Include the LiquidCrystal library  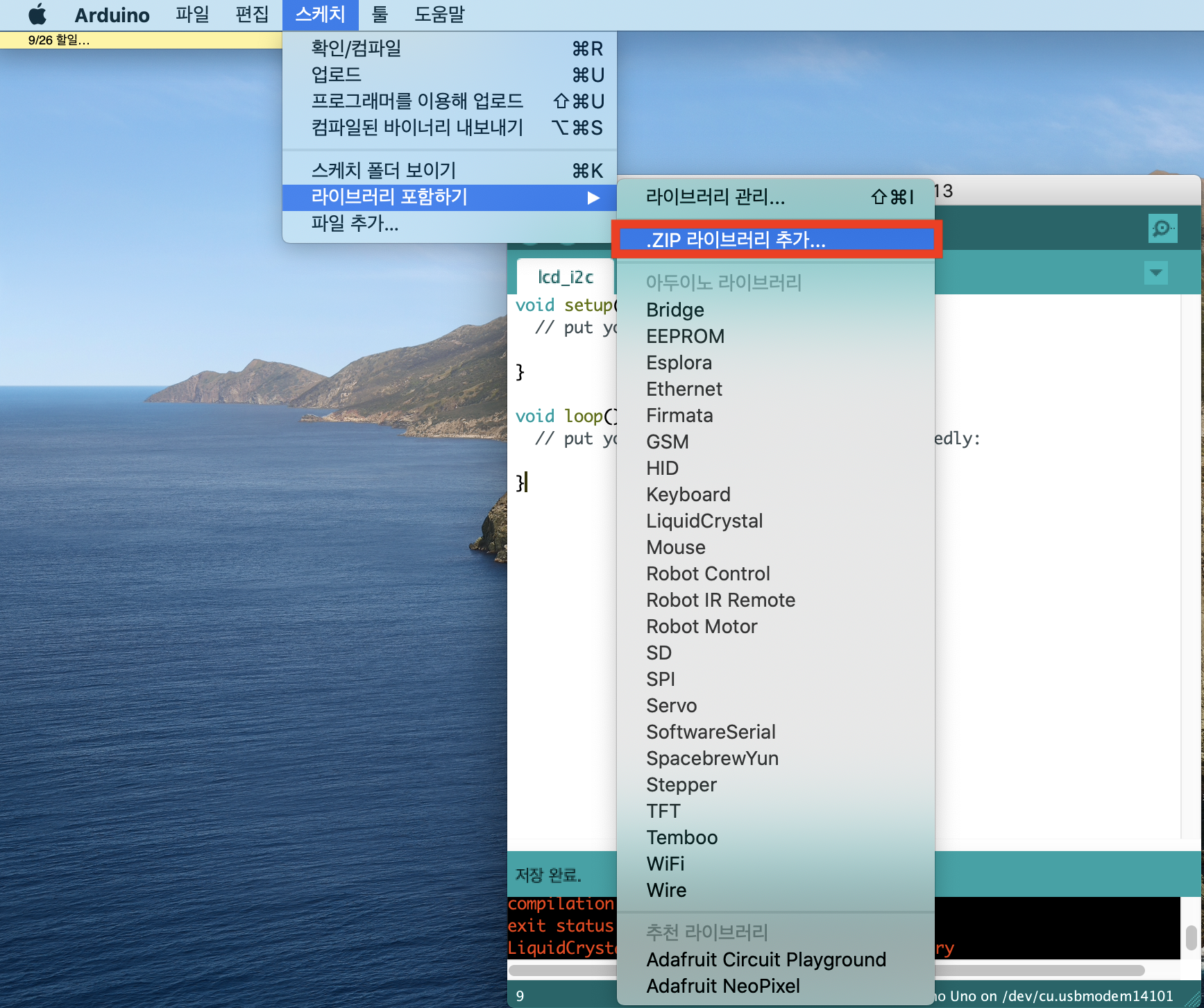point(776,521)
